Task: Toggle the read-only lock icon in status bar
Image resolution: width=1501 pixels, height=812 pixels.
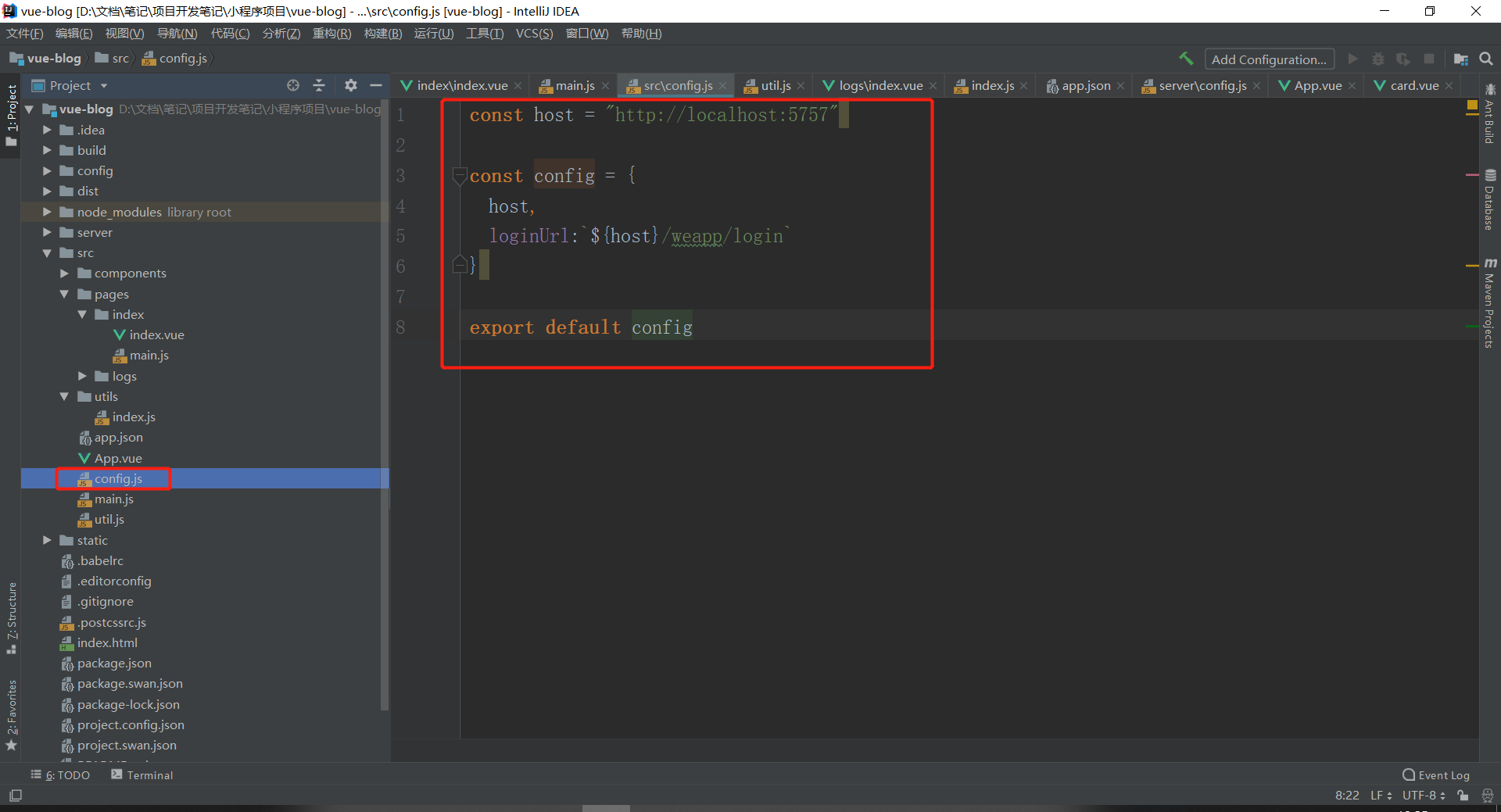Action: (1463, 796)
